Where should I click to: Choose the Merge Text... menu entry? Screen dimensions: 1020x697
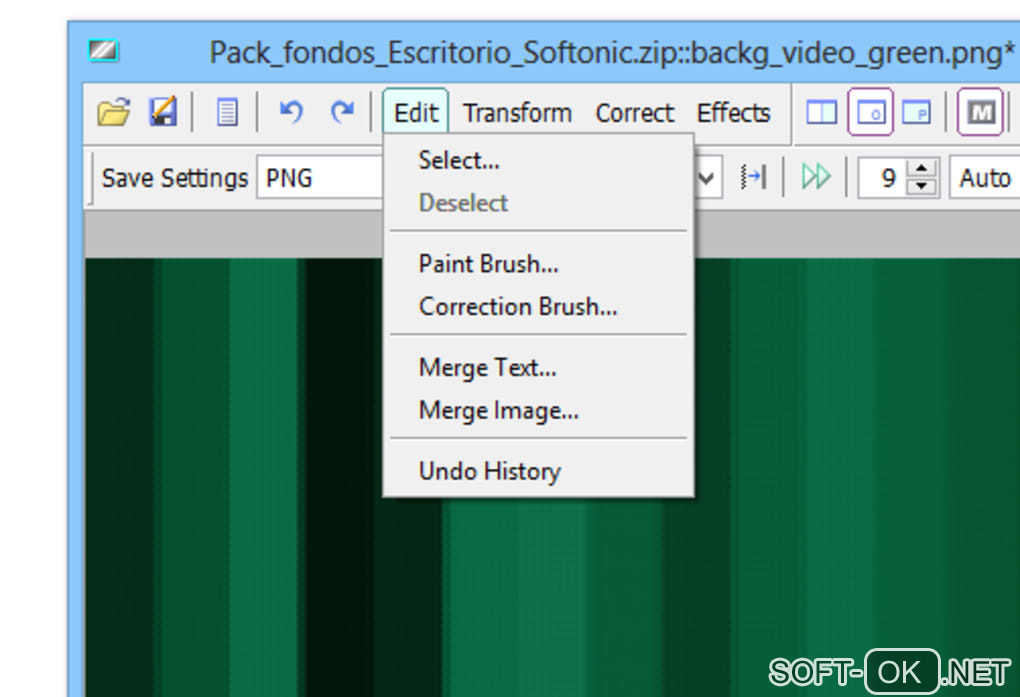538,368
